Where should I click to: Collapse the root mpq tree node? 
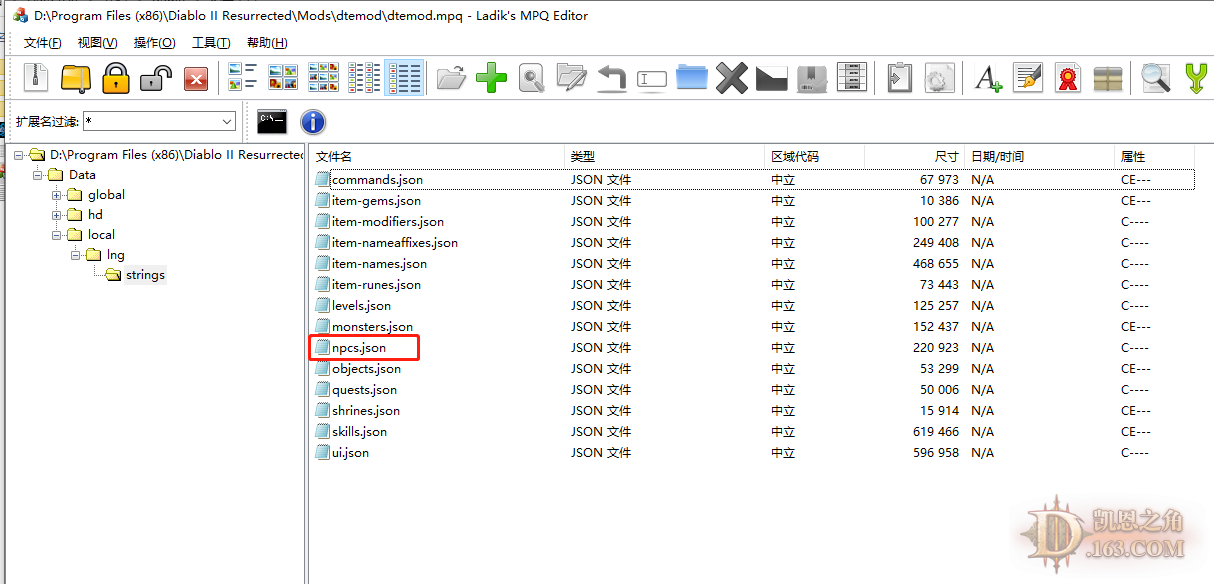18,155
